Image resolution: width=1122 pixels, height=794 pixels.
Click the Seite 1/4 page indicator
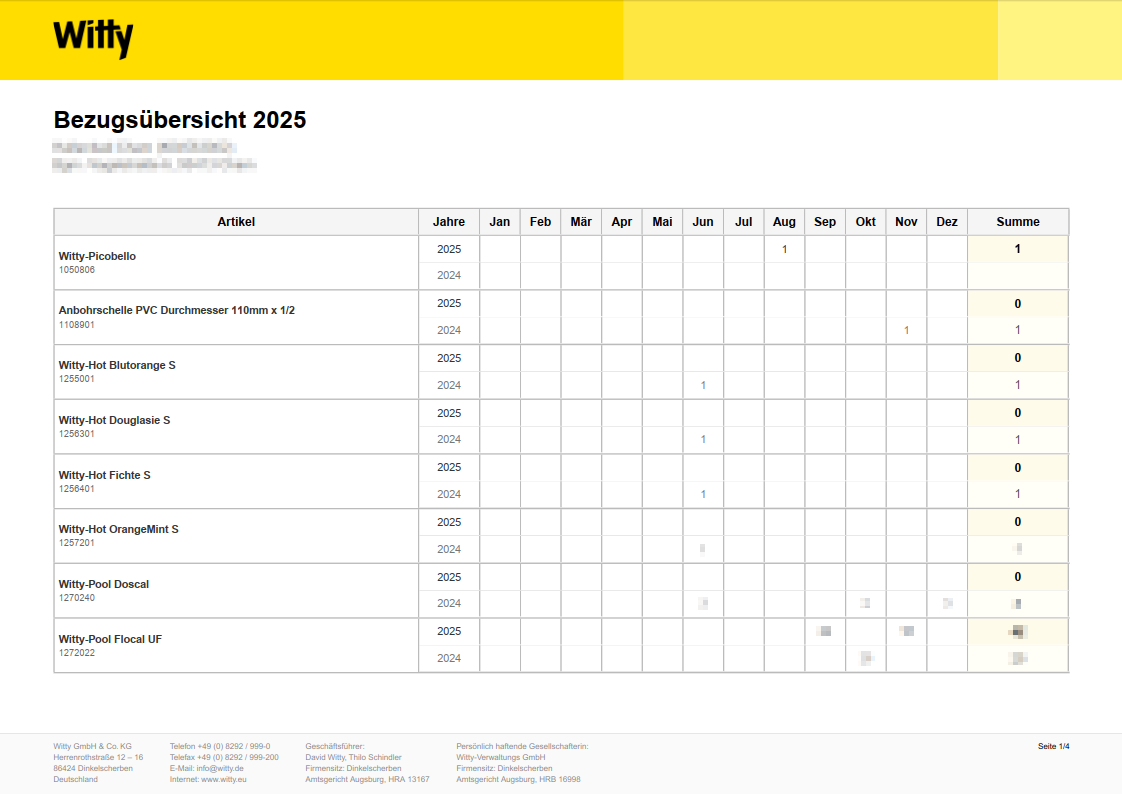click(x=1053, y=746)
